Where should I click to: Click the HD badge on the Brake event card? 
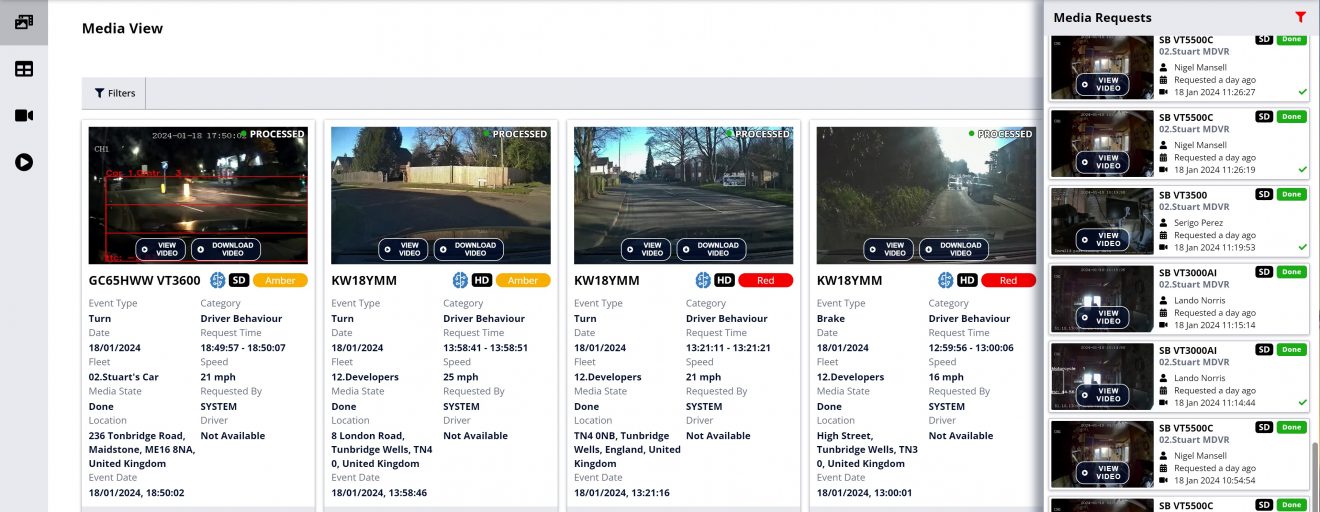[967, 281]
